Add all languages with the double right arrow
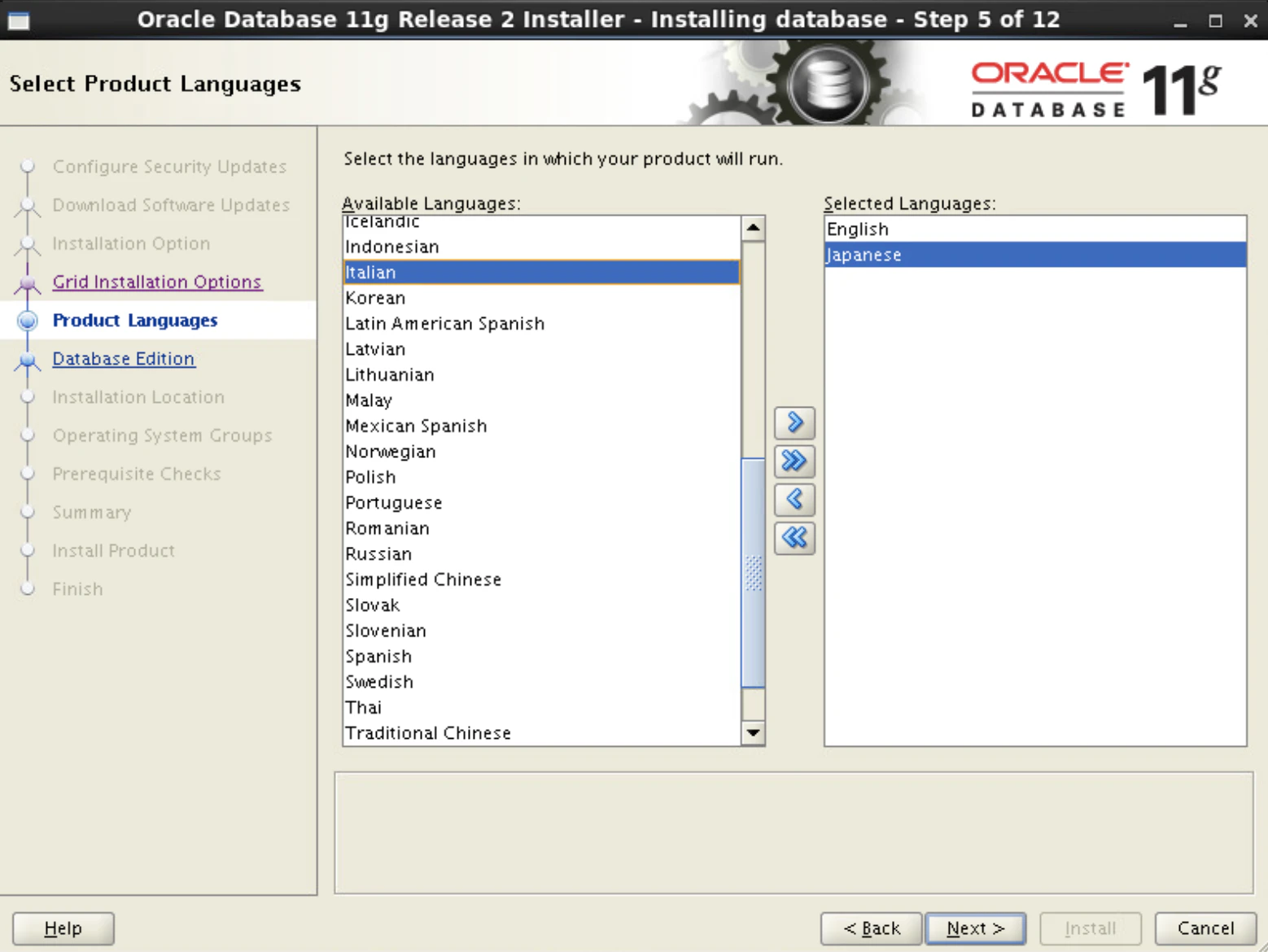 tap(794, 461)
